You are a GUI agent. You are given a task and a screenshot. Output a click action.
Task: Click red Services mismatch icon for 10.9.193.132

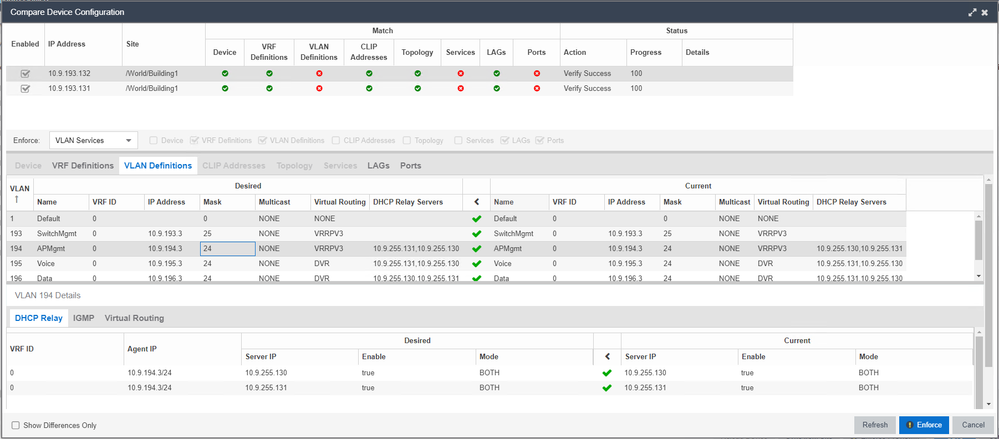click(460, 73)
